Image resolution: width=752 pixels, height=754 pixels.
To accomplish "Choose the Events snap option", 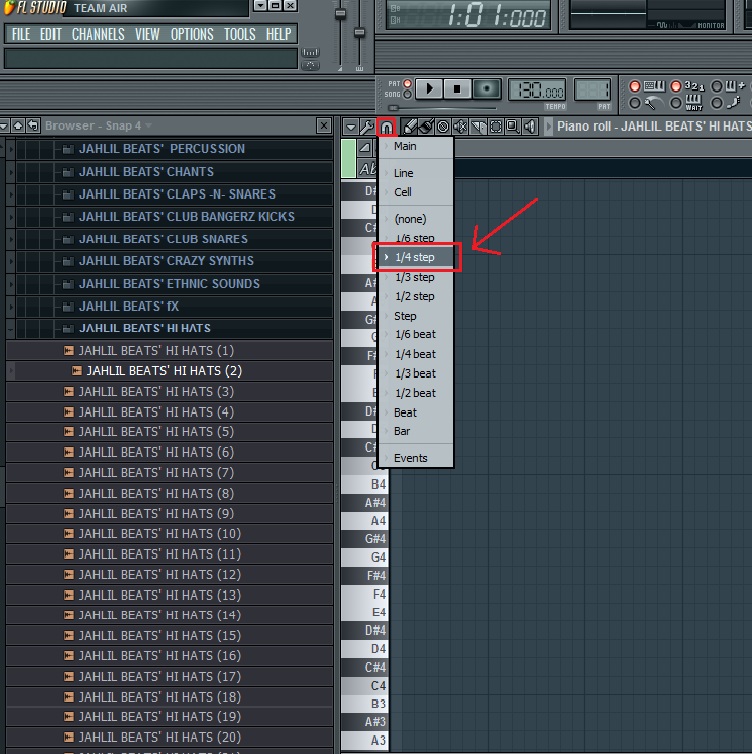I will 416,458.
